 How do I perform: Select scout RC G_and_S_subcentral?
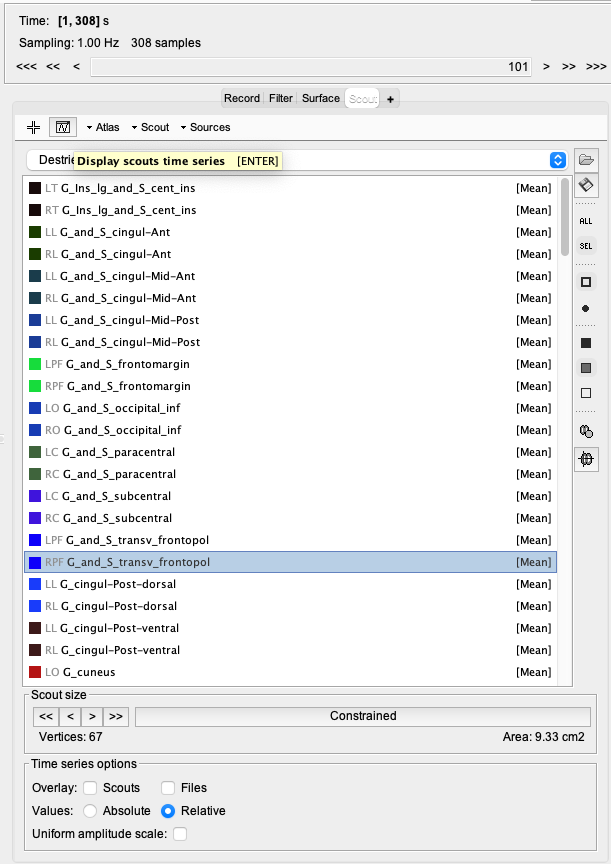coord(290,519)
